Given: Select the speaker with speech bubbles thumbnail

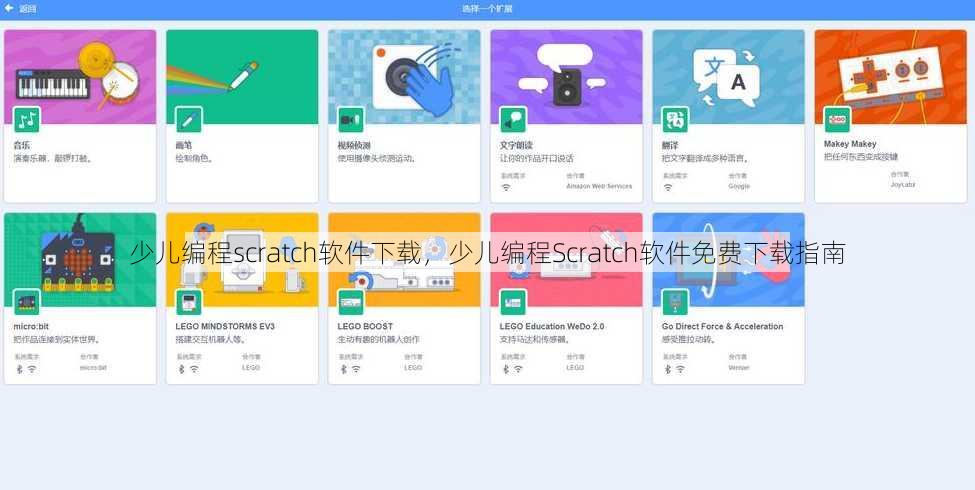Looking at the screenshot, I should (x=566, y=76).
